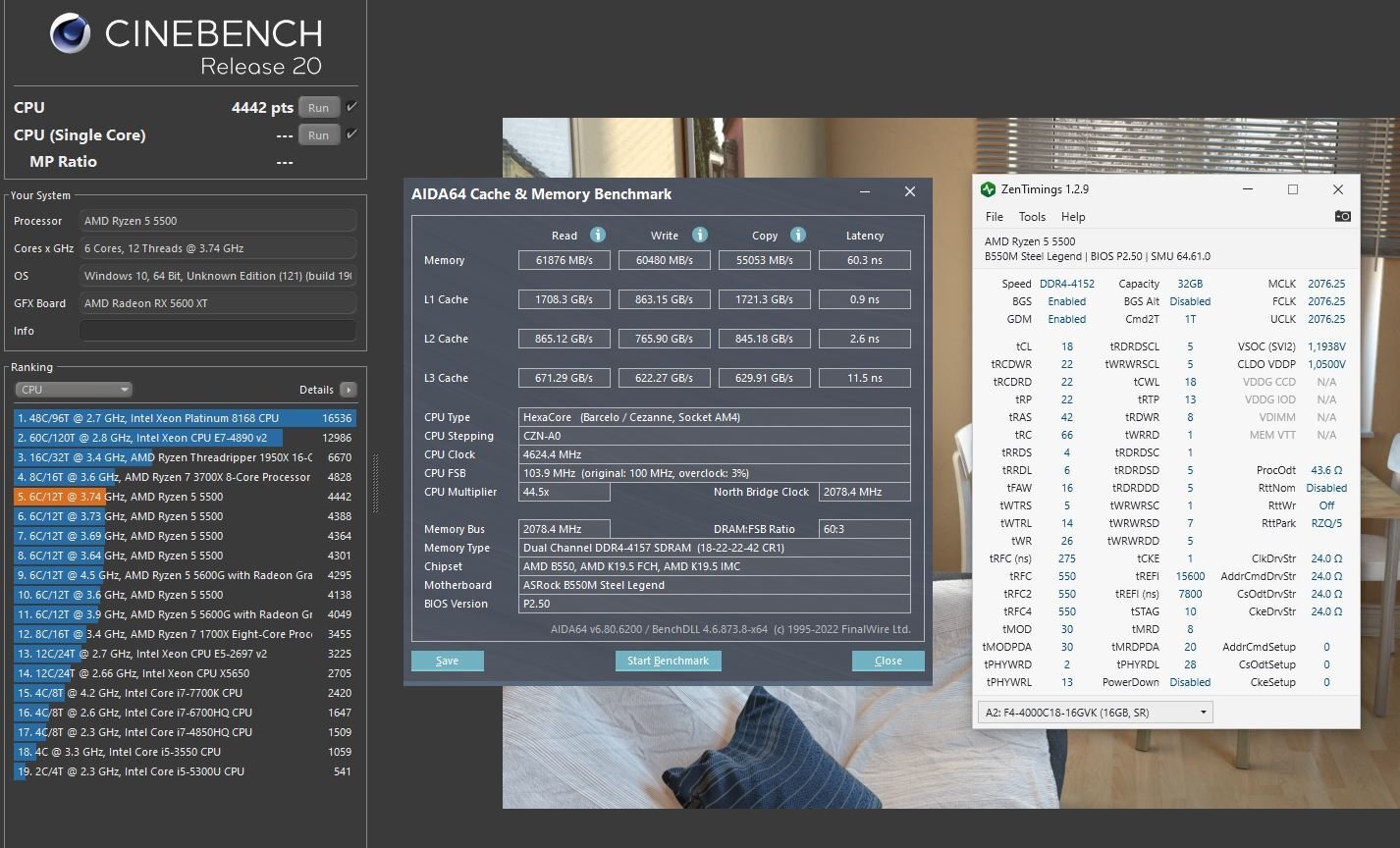Click VSOC (SVI2) value 1,1938V
Screen dimensions: 1400x848
click(x=1326, y=346)
